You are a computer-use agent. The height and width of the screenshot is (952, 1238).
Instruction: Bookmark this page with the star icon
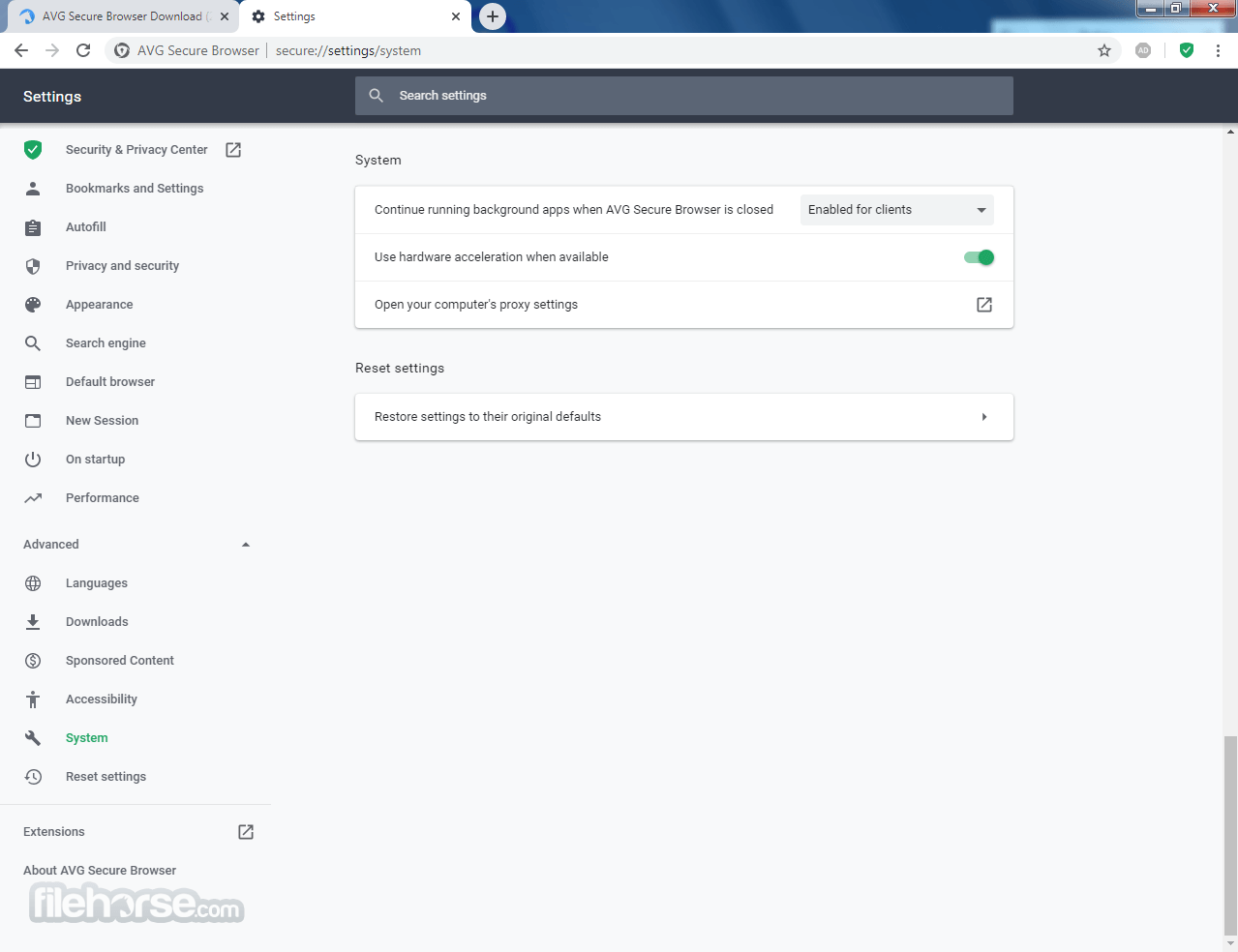(x=1104, y=50)
